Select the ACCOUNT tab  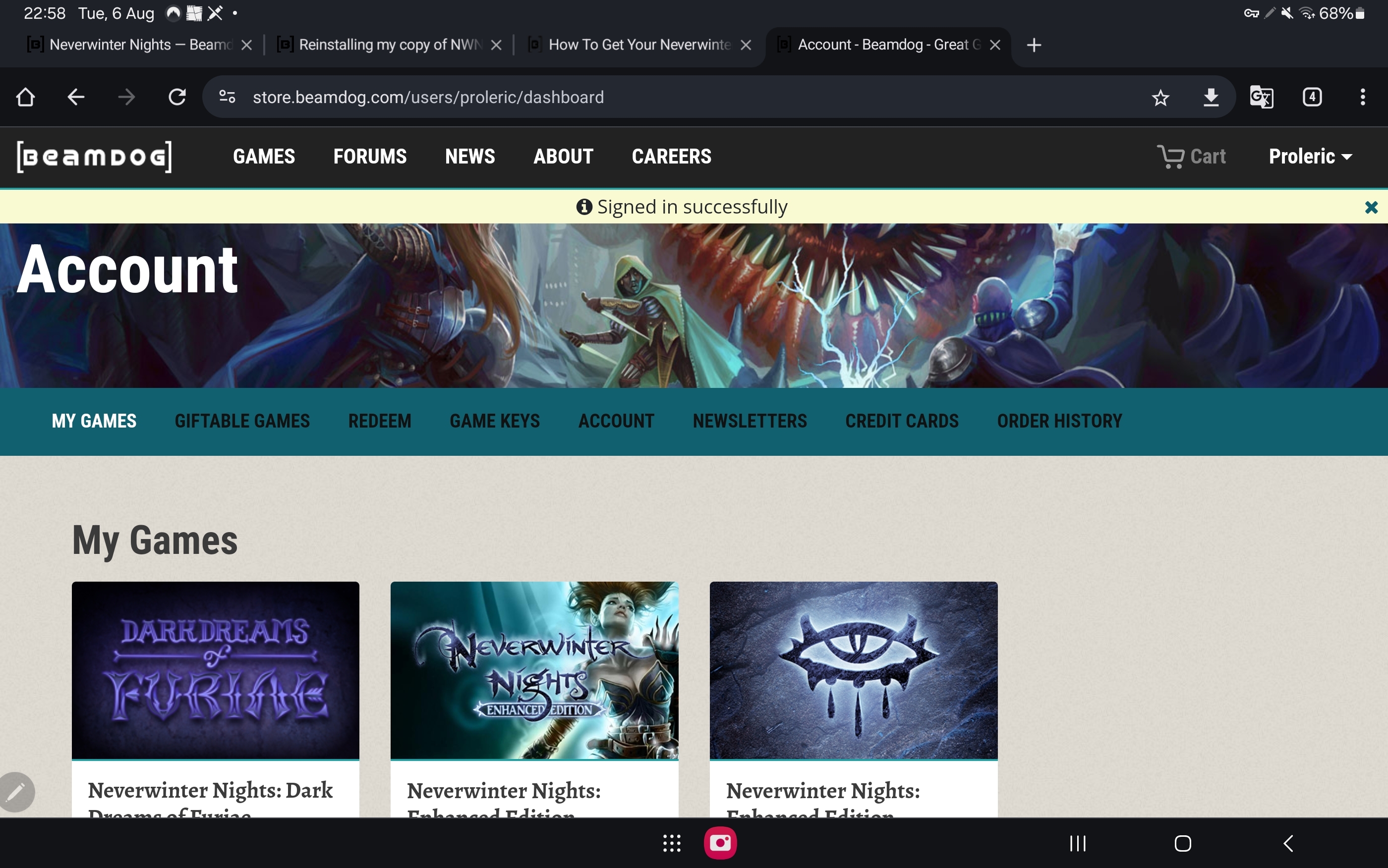(616, 421)
